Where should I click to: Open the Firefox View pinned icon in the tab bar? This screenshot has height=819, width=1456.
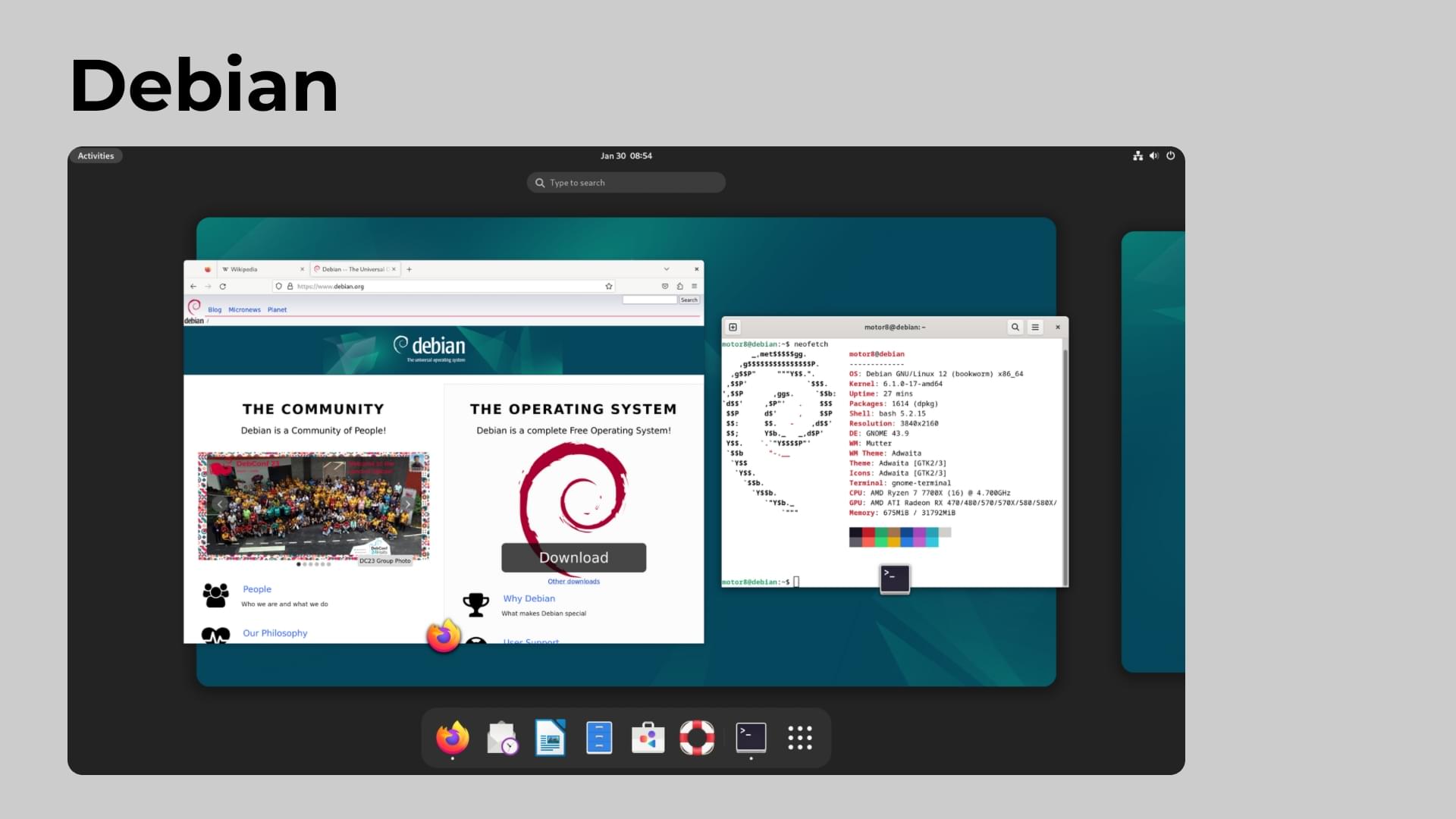208,269
